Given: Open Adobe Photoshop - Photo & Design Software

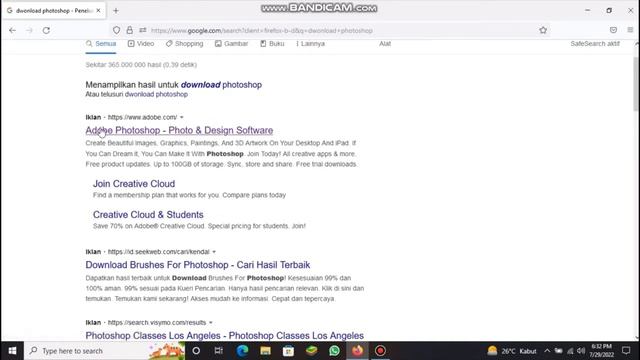Looking at the screenshot, I should pyautogui.click(x=179, y=130).
